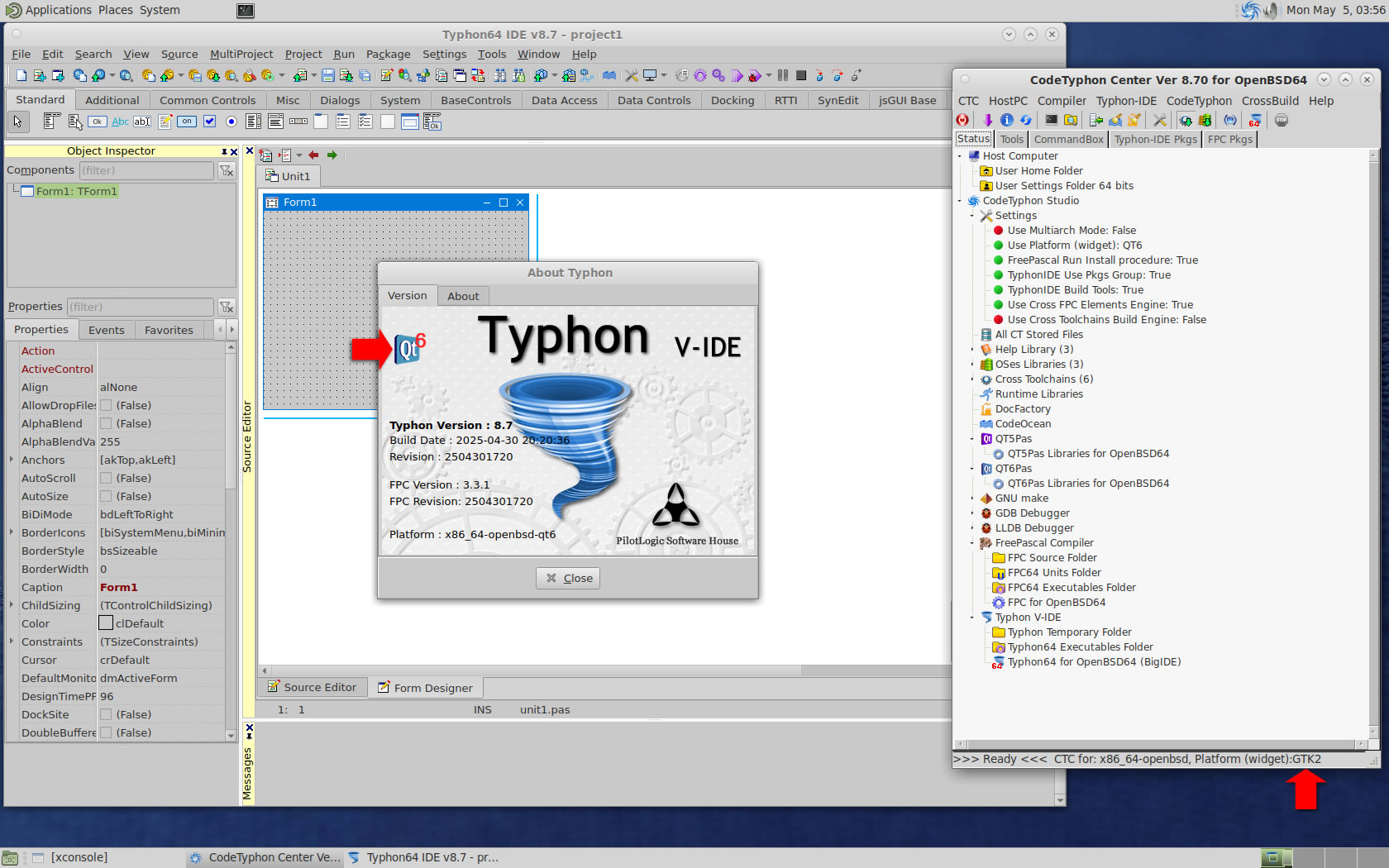Select the TCheckBox component icon
Viewport: 1389px width, 868px height.
(210, 122)
